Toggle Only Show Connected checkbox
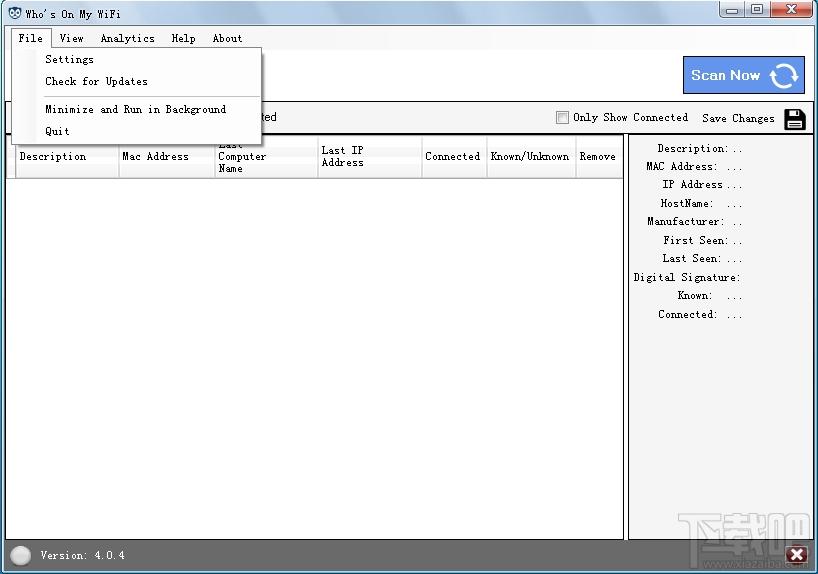 (562, 117)
